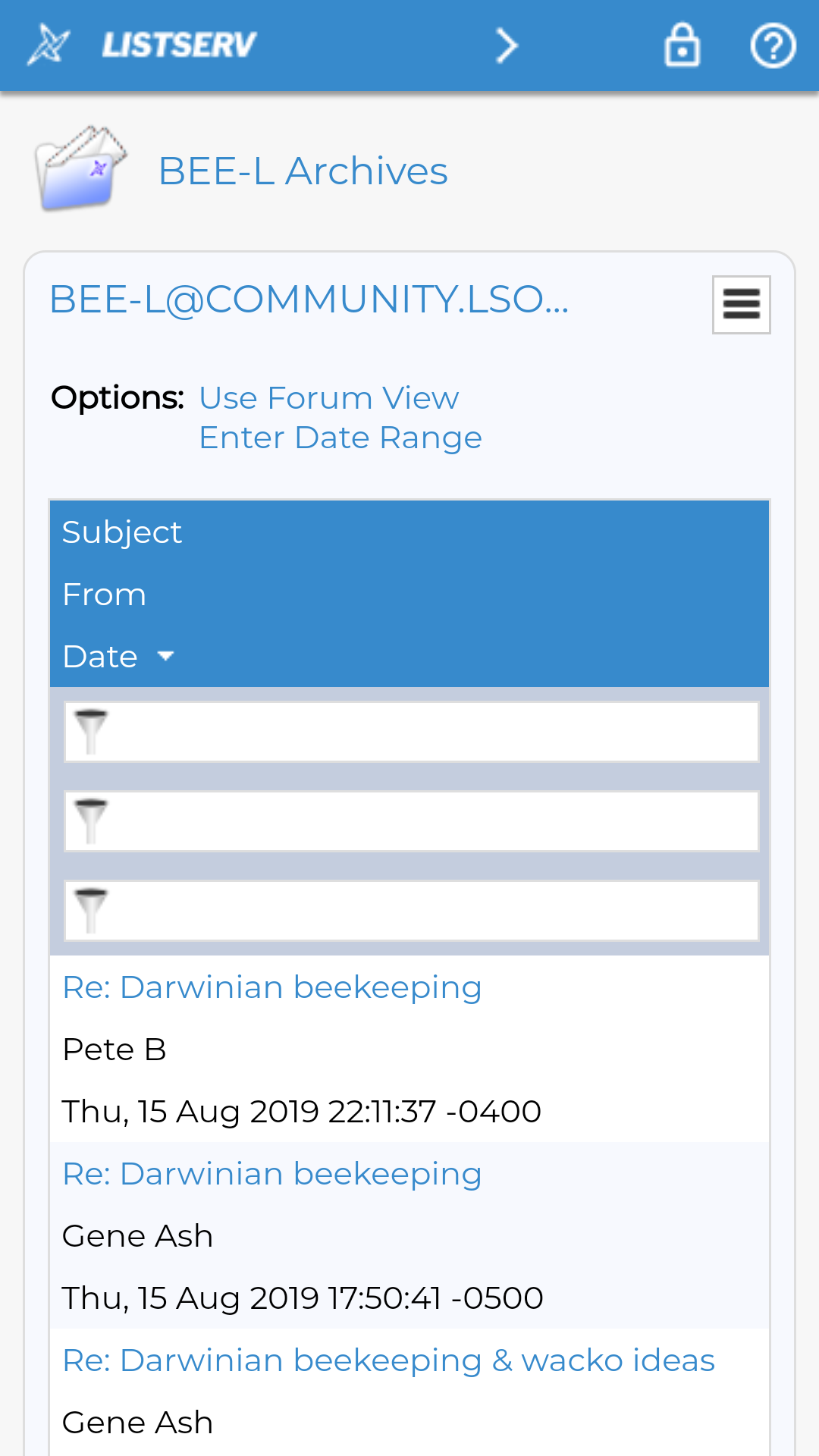Screen dimensions: 819x1456
Task: Open the Darwinian beekeeping & wacko ideas message
Action: click(388, 1360)
